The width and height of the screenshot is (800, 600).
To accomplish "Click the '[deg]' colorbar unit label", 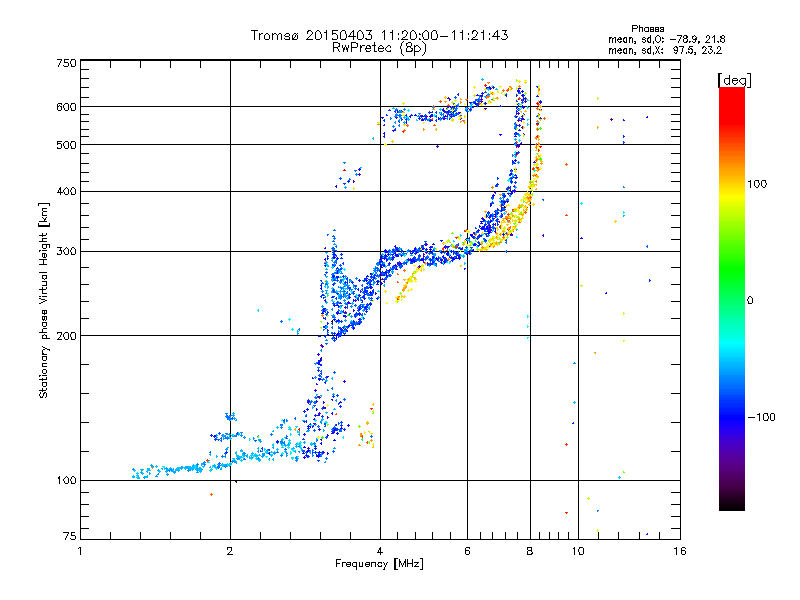I will 734,80.
